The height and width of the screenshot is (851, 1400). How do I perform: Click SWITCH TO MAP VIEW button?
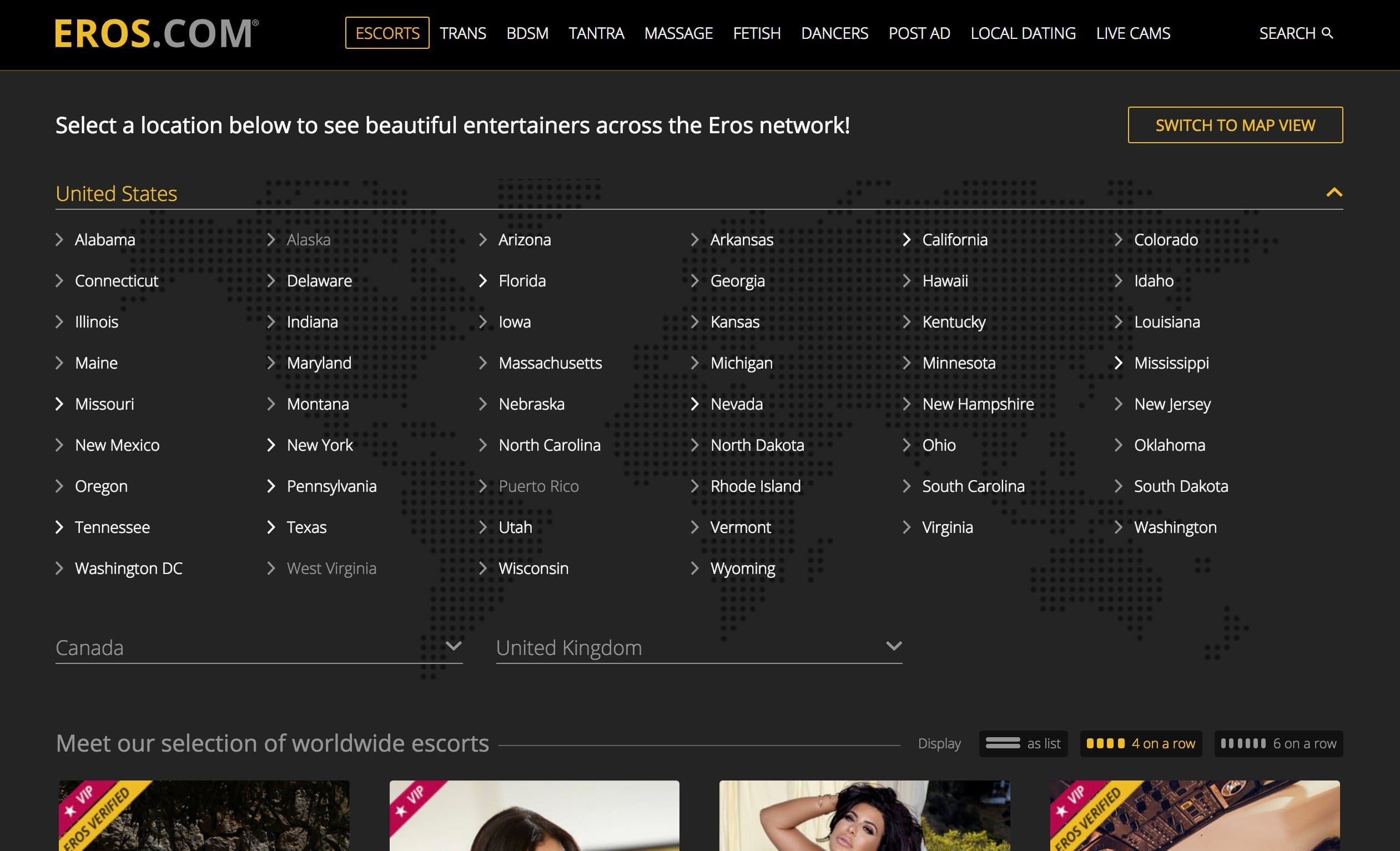pyautogui.click(x=1235, y=125)
